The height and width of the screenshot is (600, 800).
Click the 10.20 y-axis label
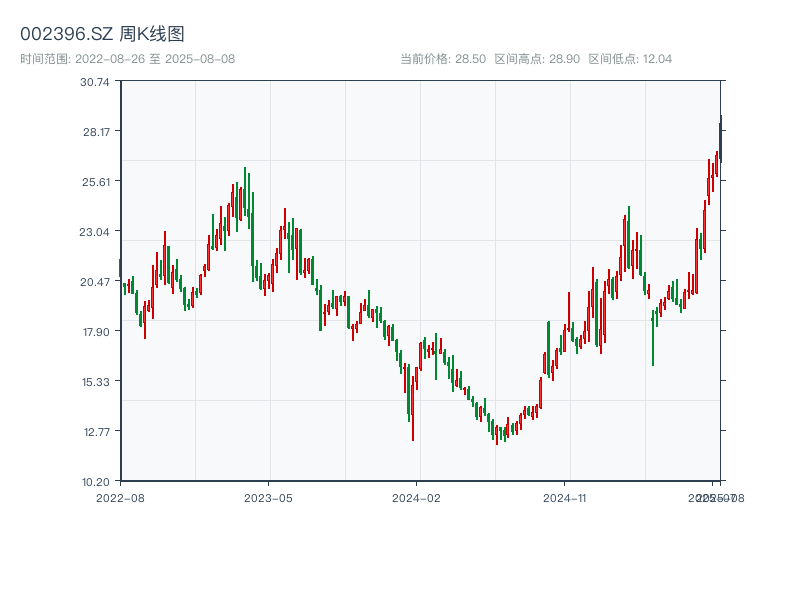pyautogui.click(x=95, y=482)
